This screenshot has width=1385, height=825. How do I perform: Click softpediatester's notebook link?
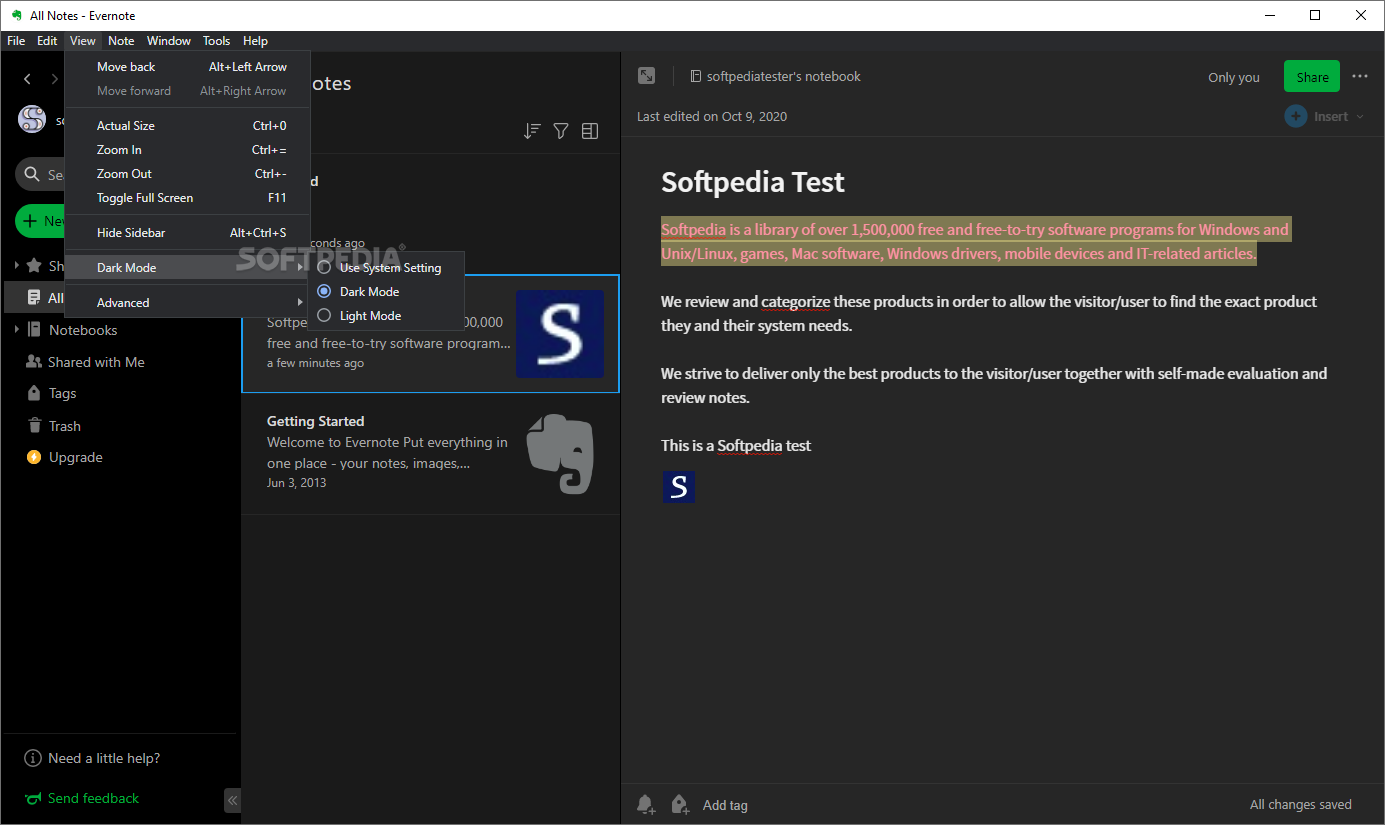pyautogui.click(x=783, y=76)
